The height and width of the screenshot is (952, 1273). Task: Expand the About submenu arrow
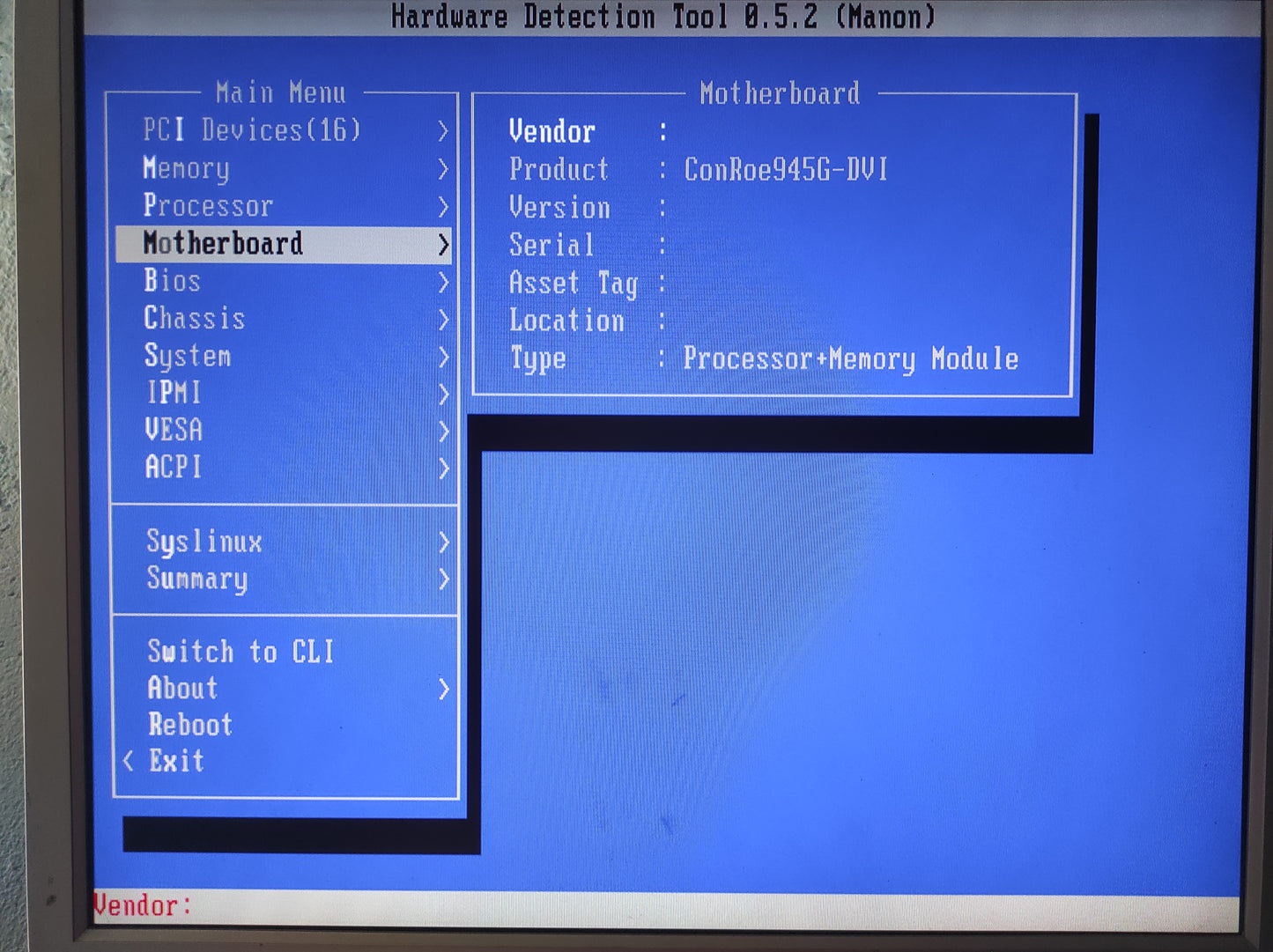[x=443, y=689]
